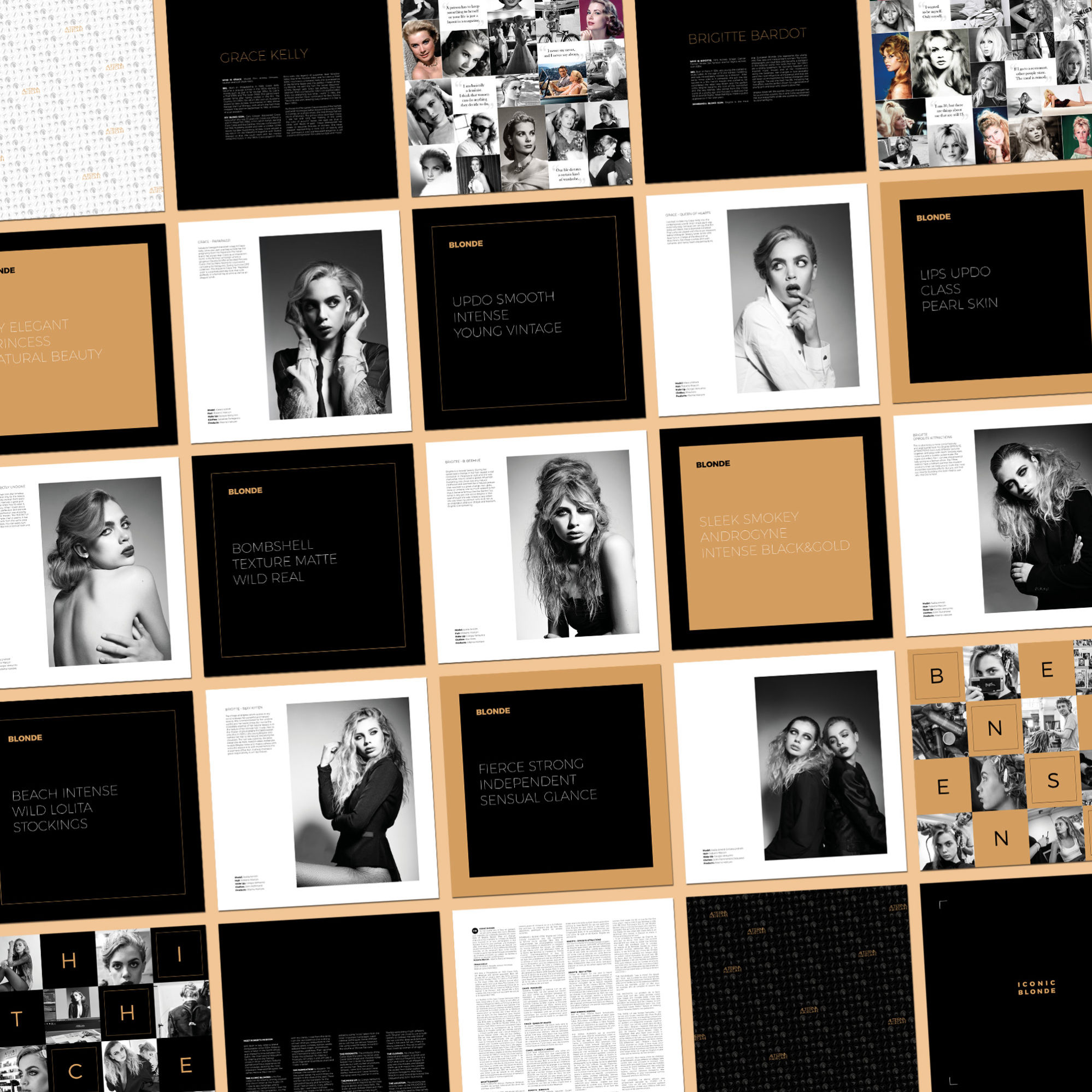Viewport: 1092px width, 1092px height.
Task: Click BLONDE label above SLEEK SMOKEY text
Action: [713, 464]
